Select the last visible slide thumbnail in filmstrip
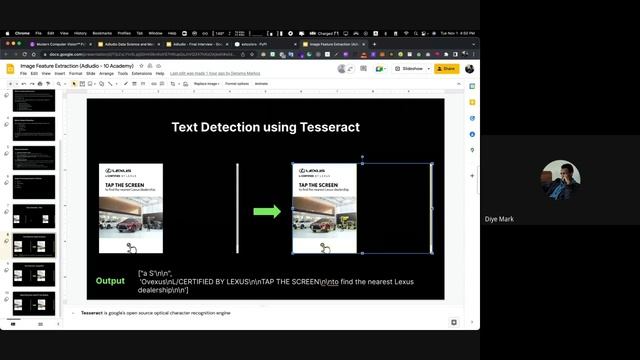 pos(34,303)
